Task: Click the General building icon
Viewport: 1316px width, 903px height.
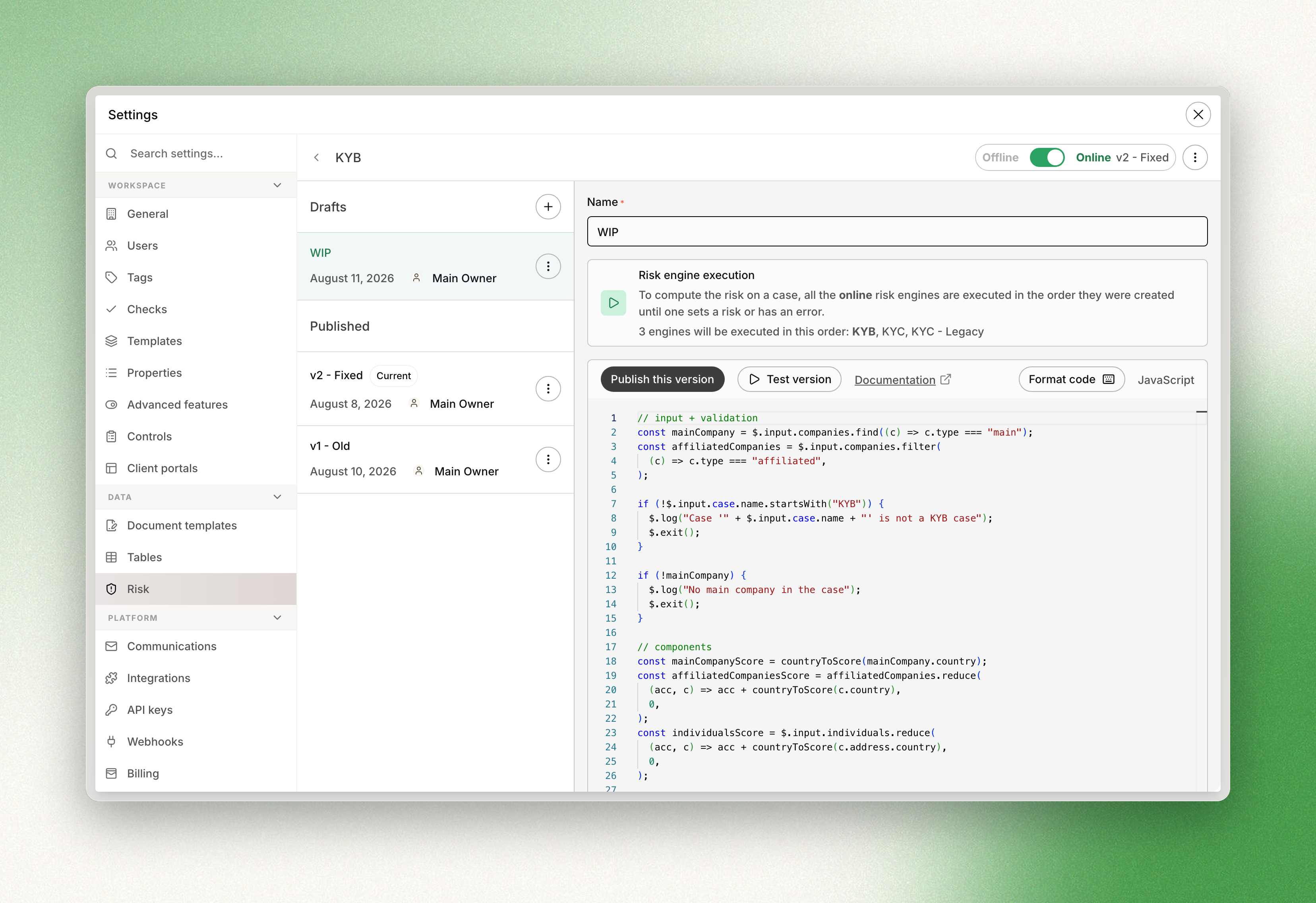Action: (112, 213)
